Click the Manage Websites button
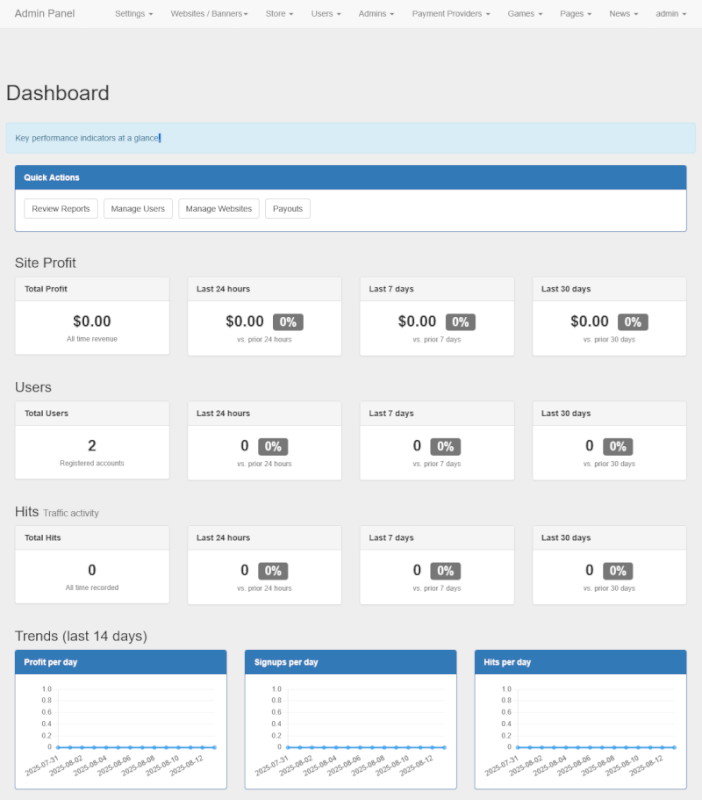This screenshot has width=702, height=800. click(219, 209)
